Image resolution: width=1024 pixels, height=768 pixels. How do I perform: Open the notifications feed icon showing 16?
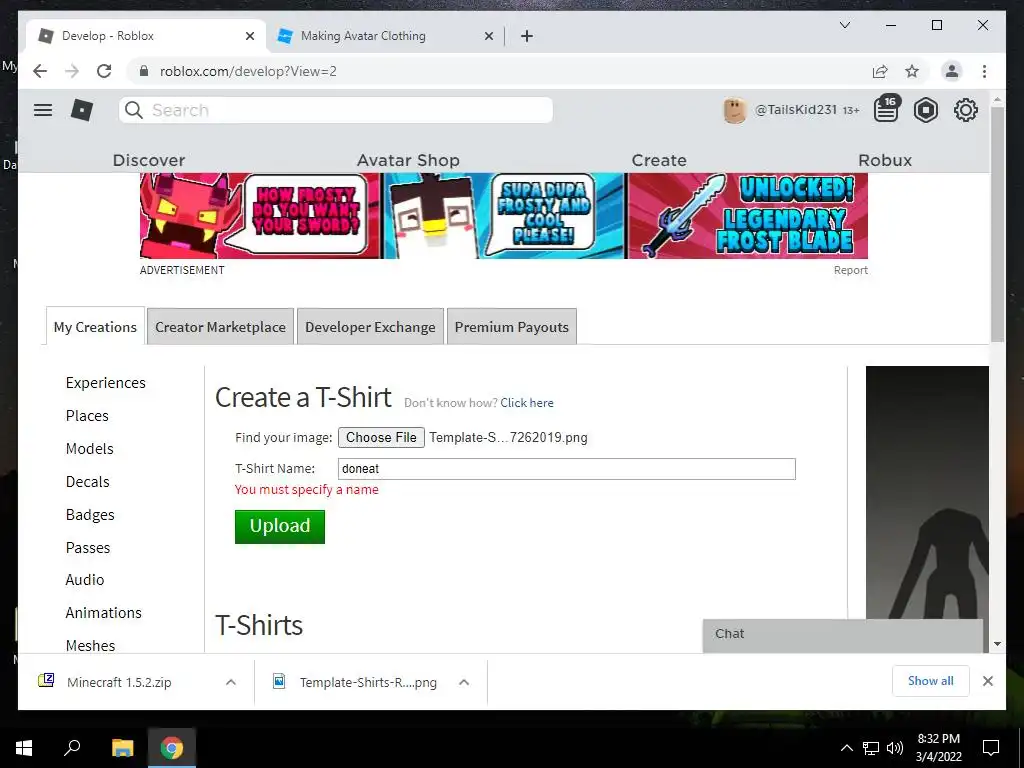(886, 109)
